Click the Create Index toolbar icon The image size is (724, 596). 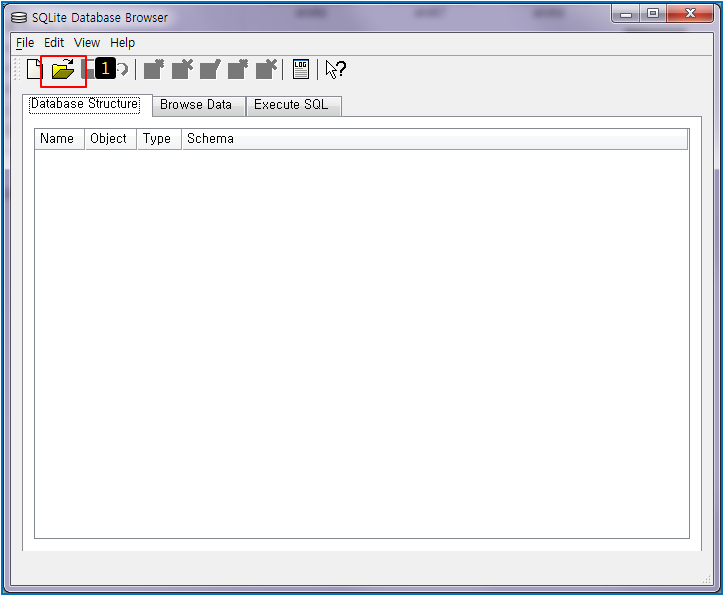(x=238, y=69)
